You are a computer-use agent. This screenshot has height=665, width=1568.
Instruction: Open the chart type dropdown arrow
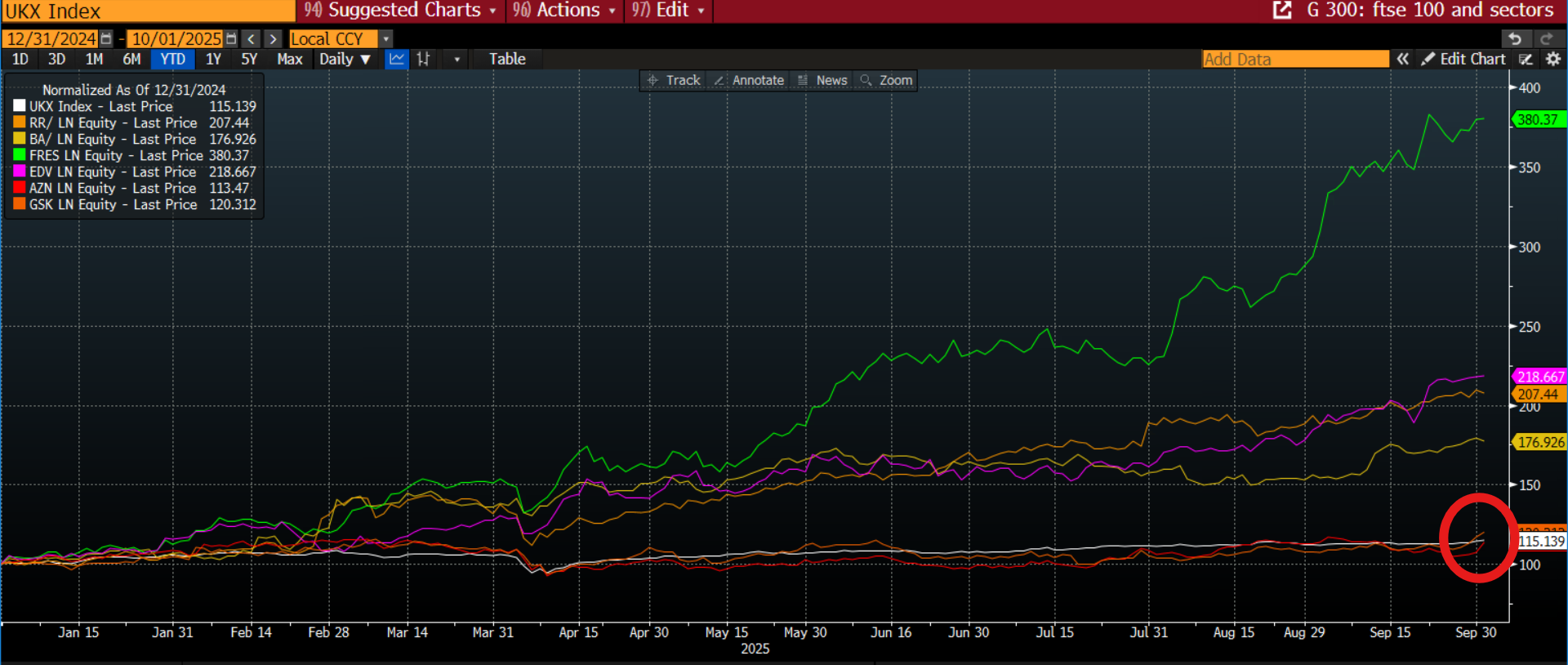click(x=457, y=59)
